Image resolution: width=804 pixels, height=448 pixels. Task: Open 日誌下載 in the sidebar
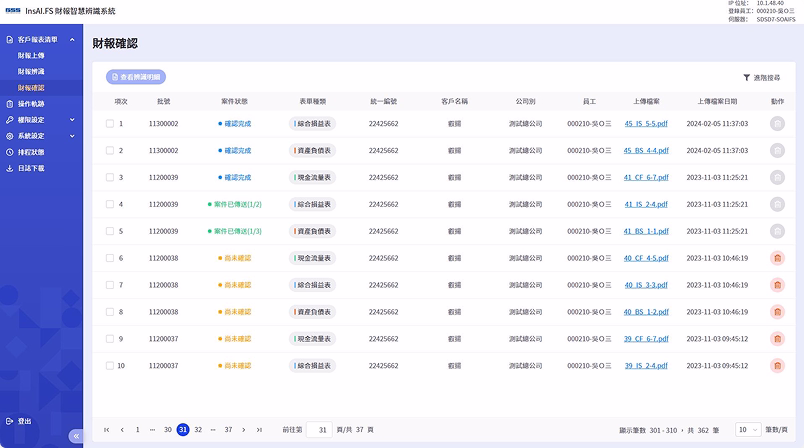(31, 168)
